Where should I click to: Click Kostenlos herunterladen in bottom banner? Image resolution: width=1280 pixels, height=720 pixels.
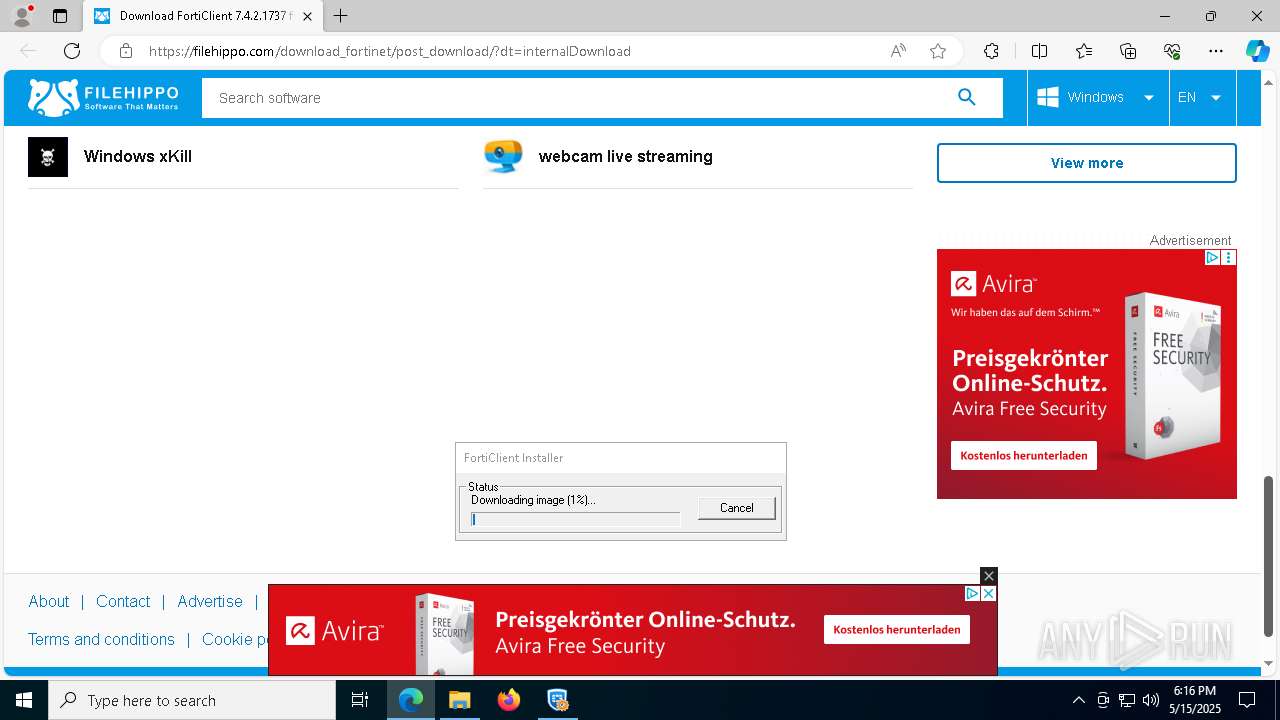pyautogui.click(x=897, y=629)
